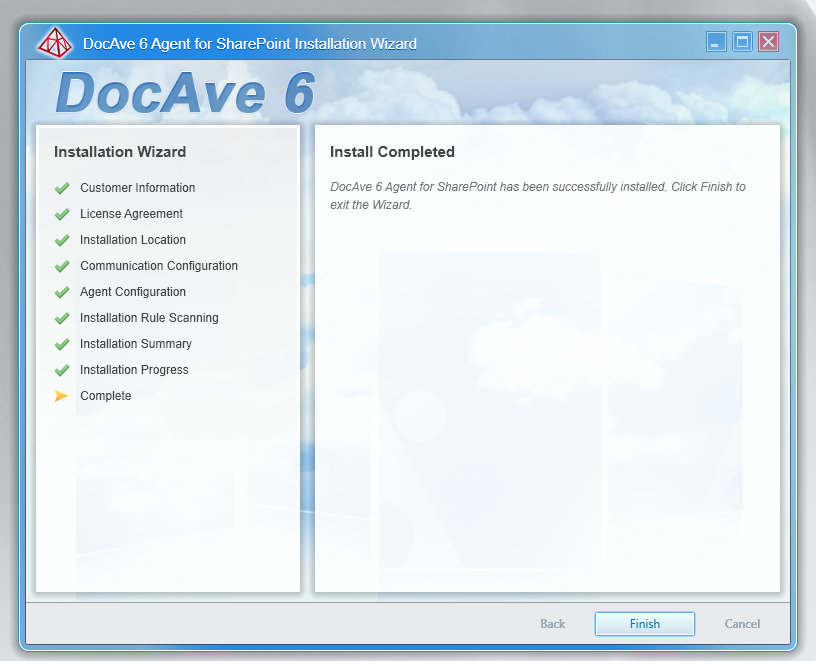
Task: Click the yellow arrow beside the Complete step
Action: coord(62,396)
